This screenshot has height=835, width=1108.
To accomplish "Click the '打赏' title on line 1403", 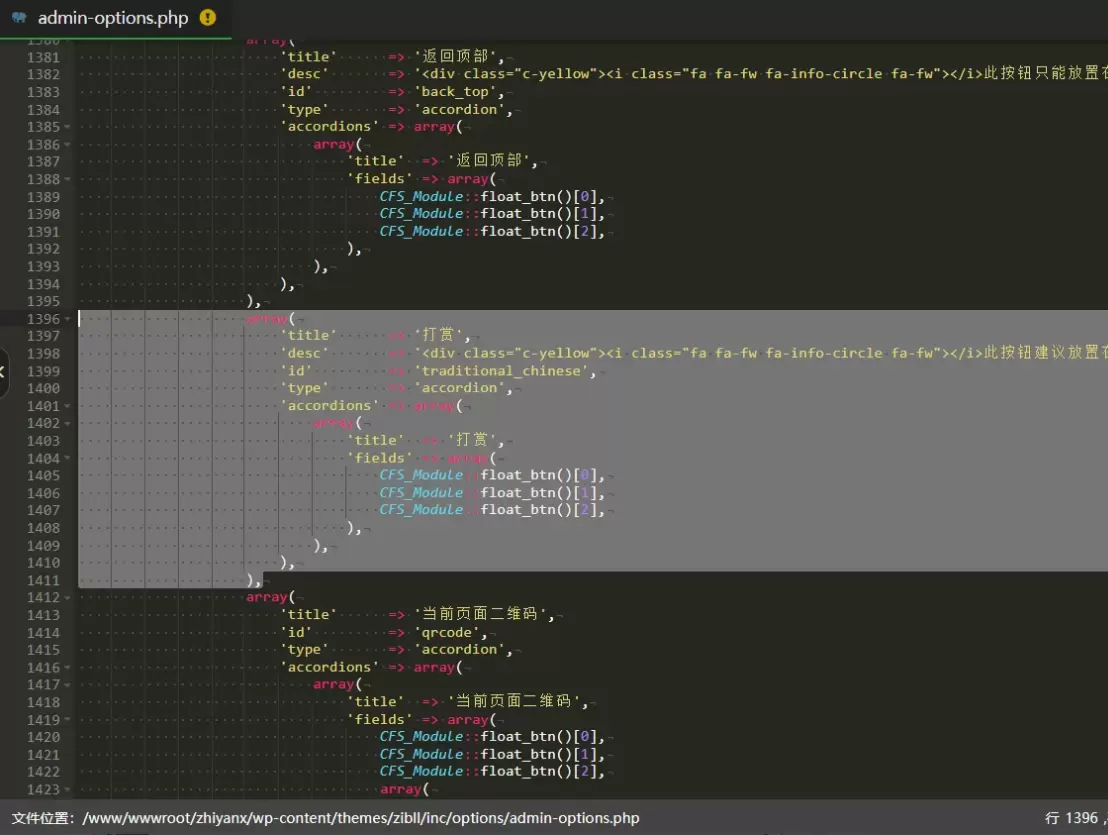I will point(472,440).
